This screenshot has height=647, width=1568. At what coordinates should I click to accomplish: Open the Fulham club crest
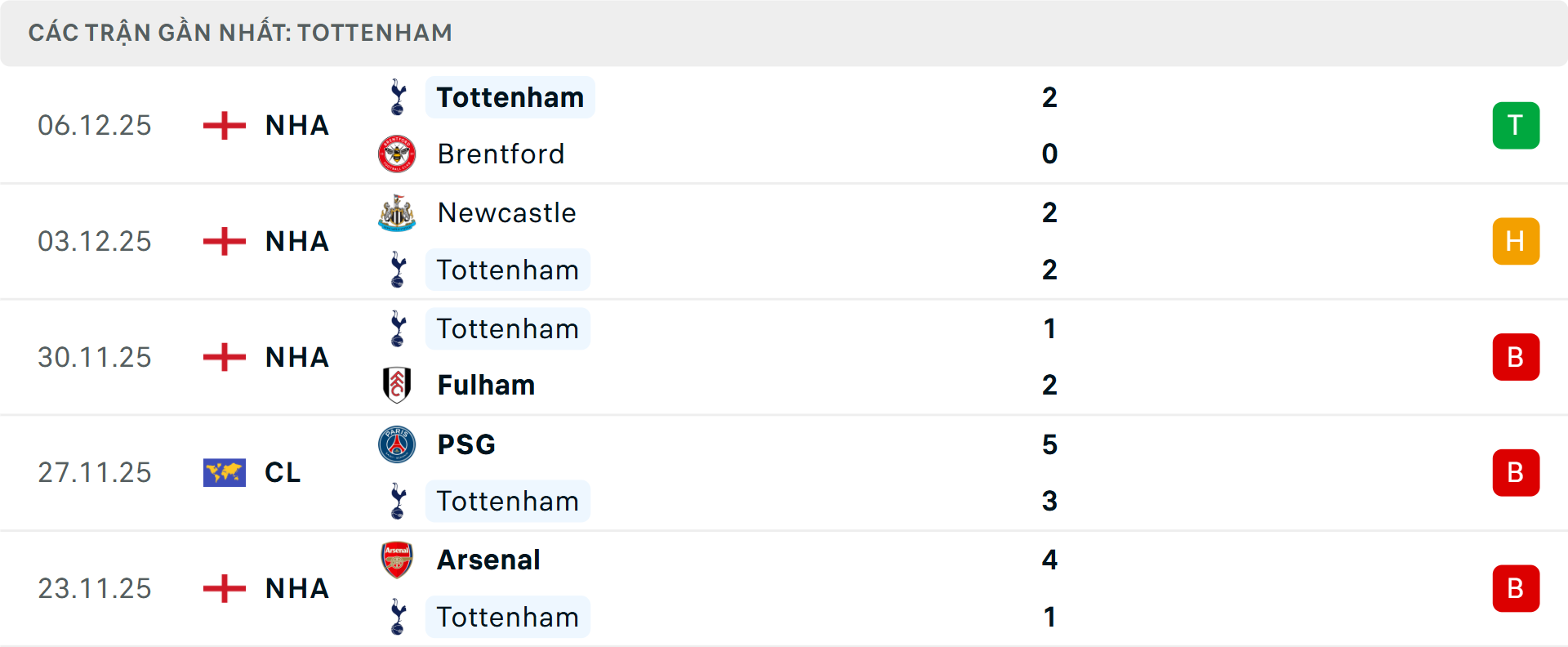point(397,385)
